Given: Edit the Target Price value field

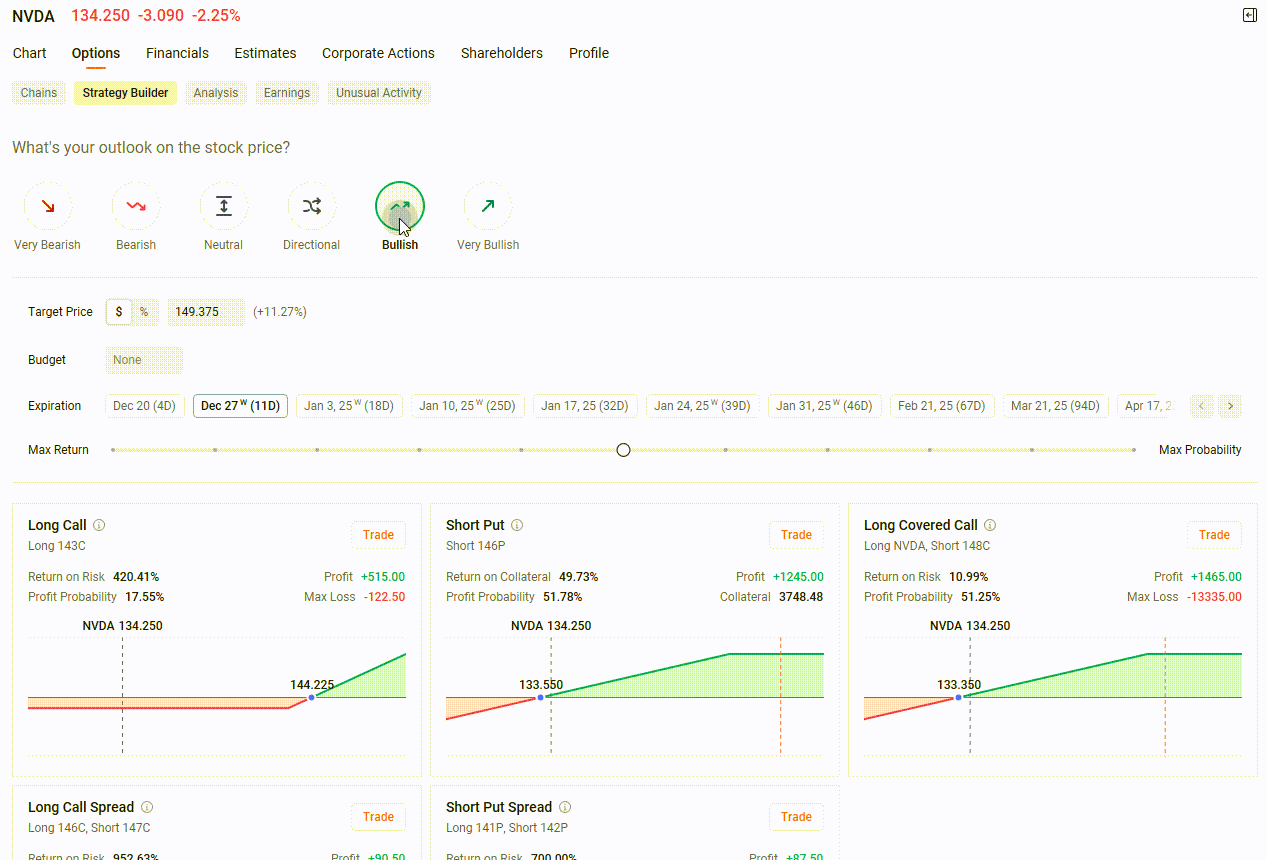Looking at the screenshot, I should [x=205, y=311].
